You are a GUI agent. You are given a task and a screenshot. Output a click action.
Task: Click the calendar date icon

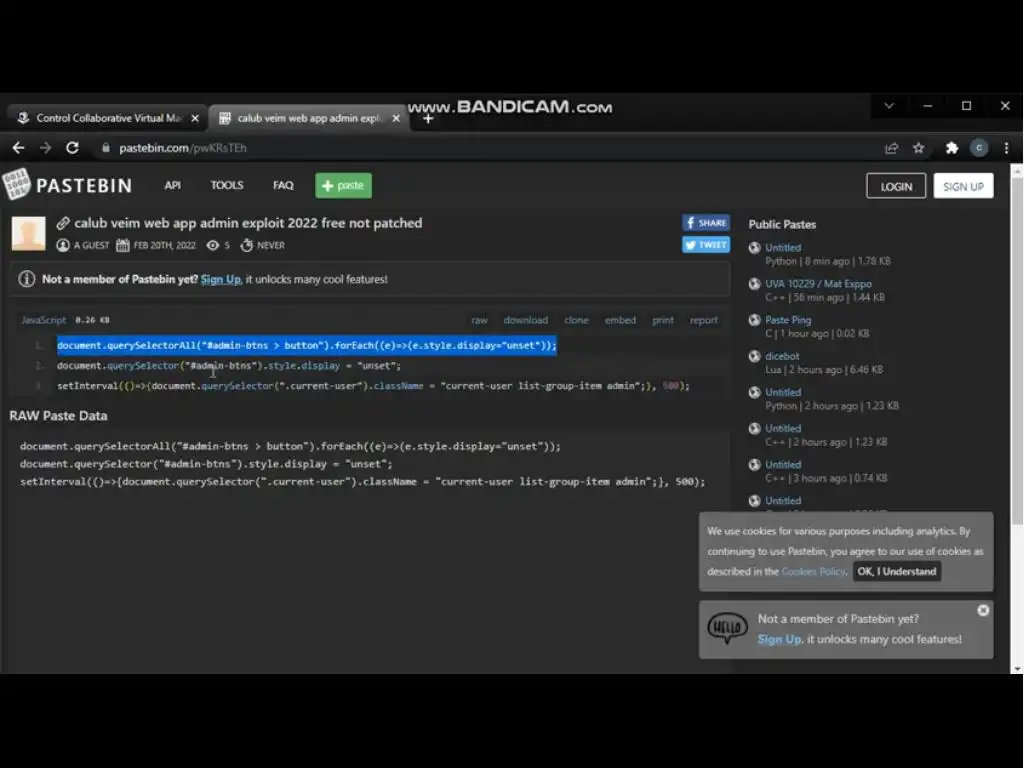tap(123, 246)
